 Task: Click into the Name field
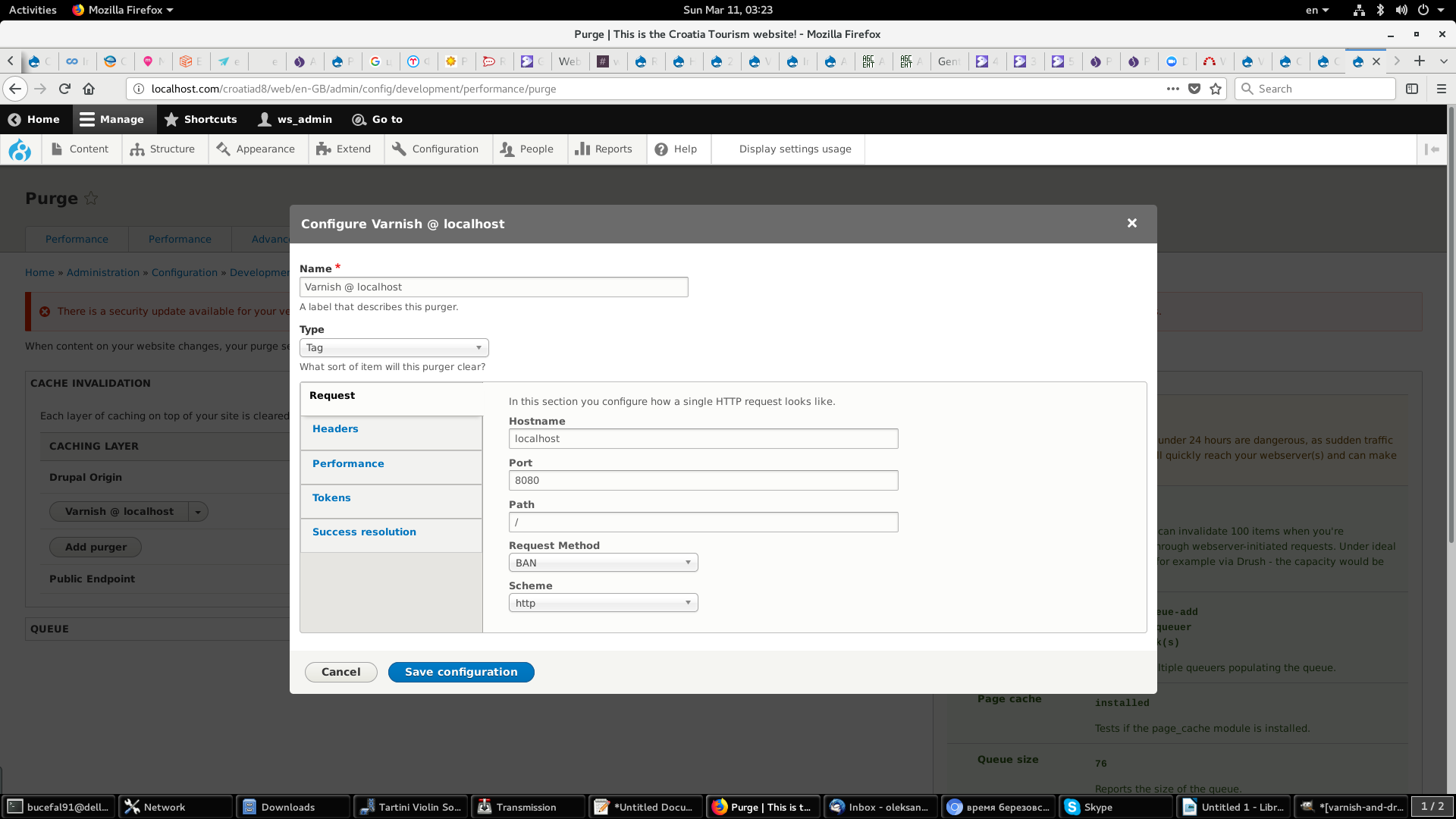tap(494, 287)
